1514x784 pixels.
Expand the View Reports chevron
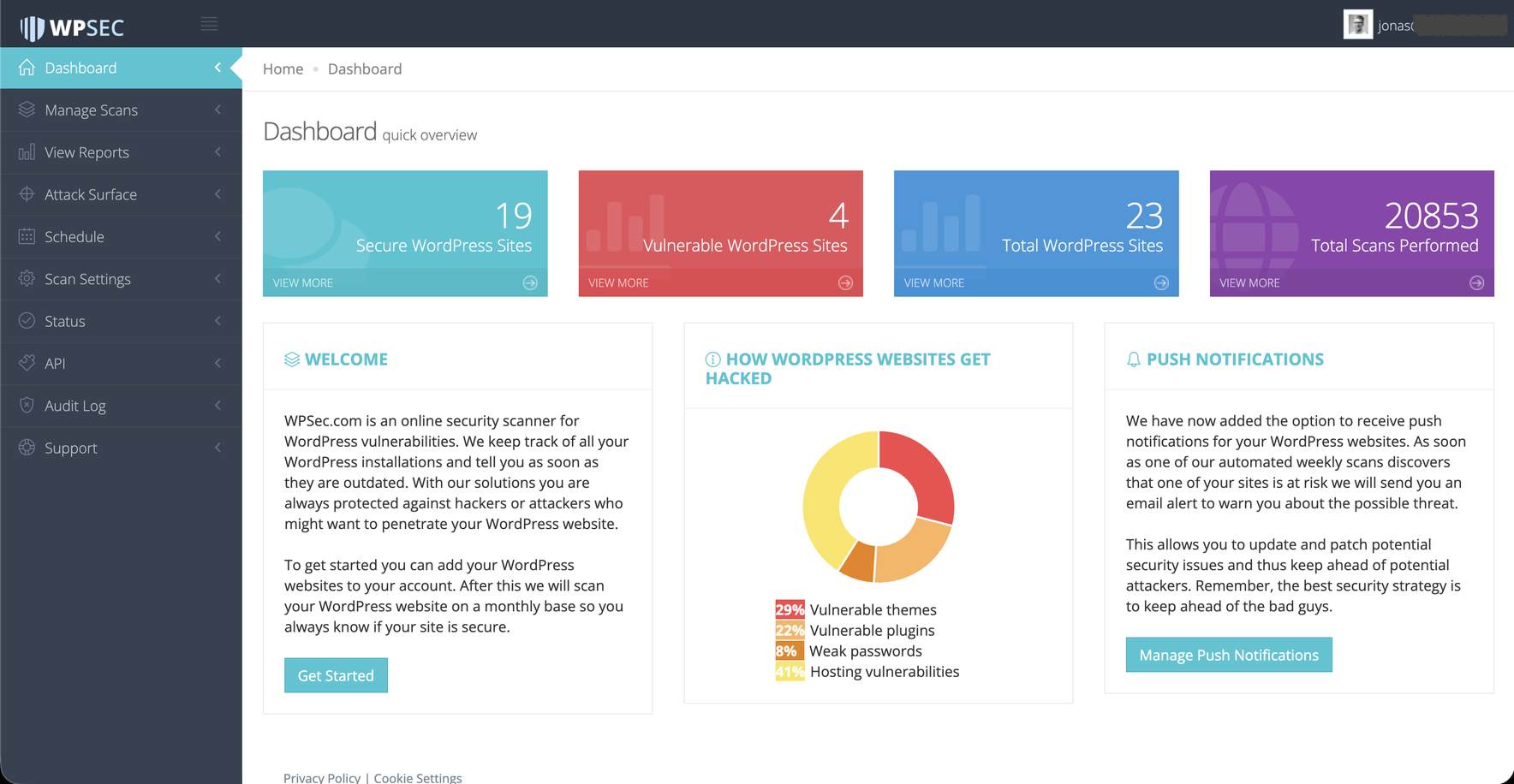pos(218,151)
